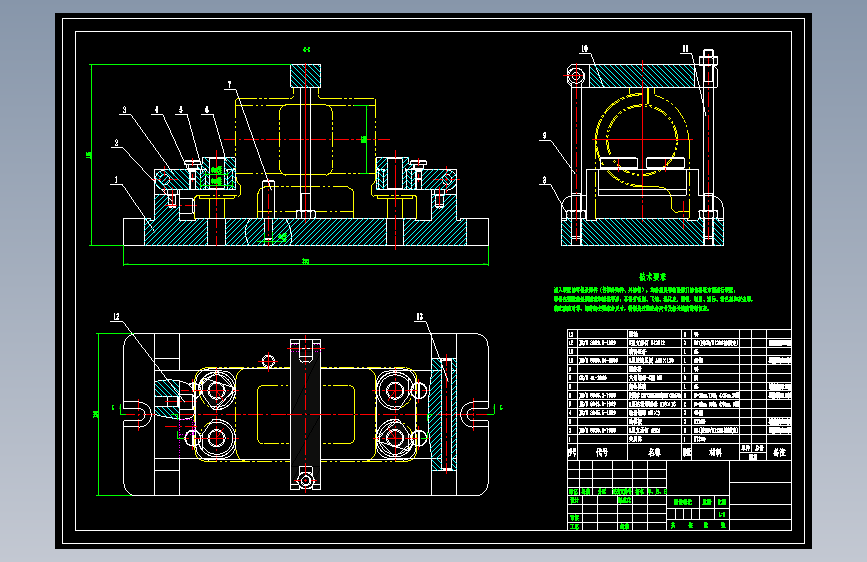This screenshot has height=562, width=867.
Task: Select the 备注 column header in parts list
Action: pos(779,452)
